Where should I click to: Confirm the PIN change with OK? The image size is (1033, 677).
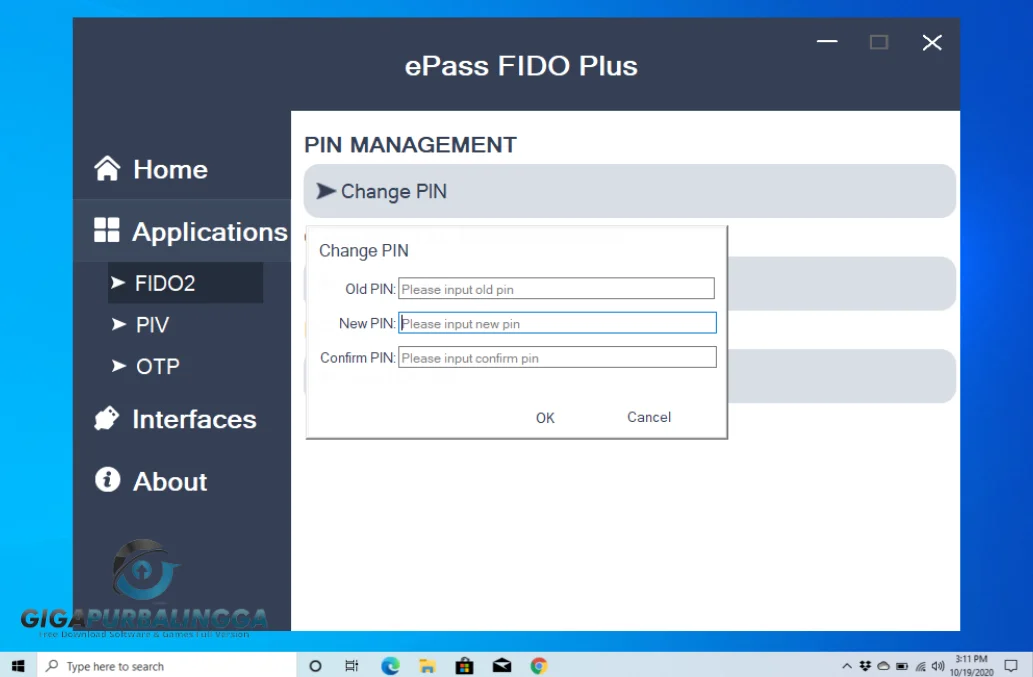[545, 418]
